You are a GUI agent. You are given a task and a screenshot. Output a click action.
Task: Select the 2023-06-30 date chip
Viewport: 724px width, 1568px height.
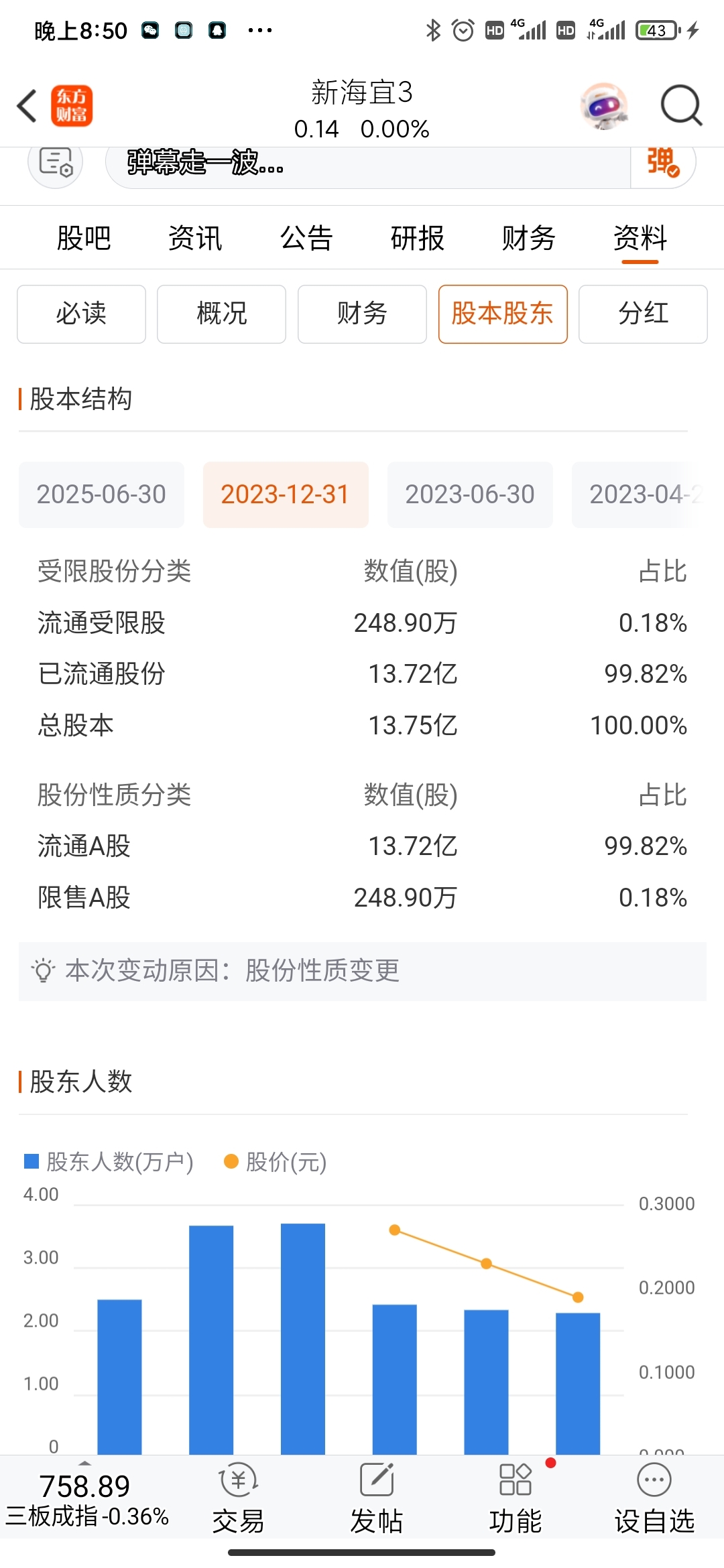click(x=470, y=495)
